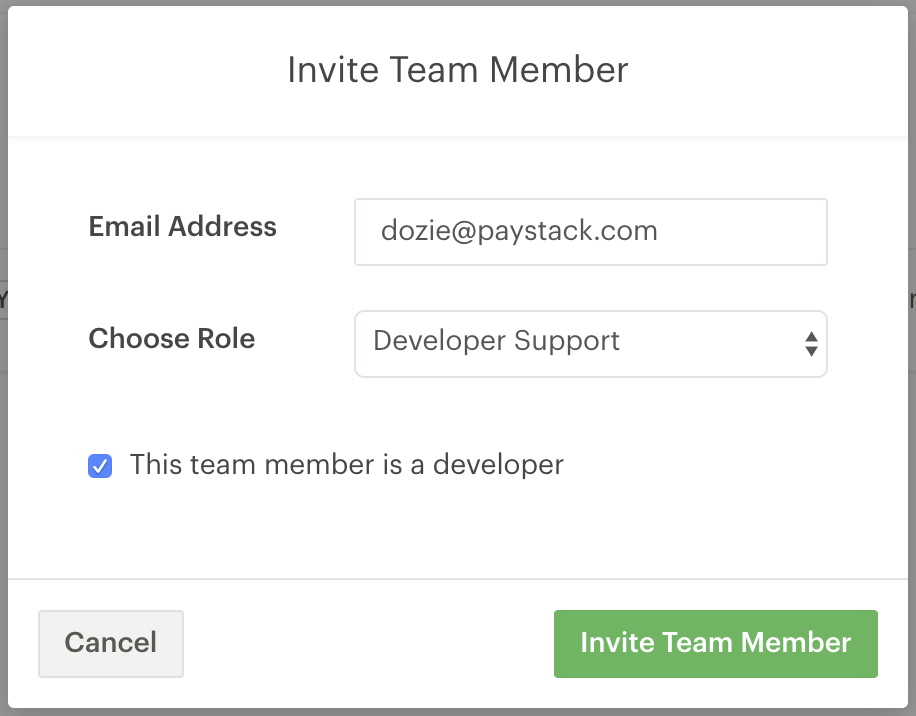Screen dimensions: 916x716
Task: Click the "Choose Role" field label
Action: click(x=171, y=339)
